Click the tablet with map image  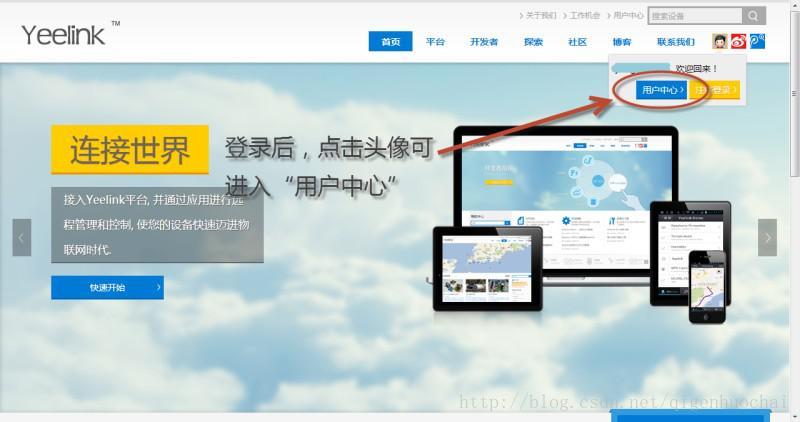488,269
